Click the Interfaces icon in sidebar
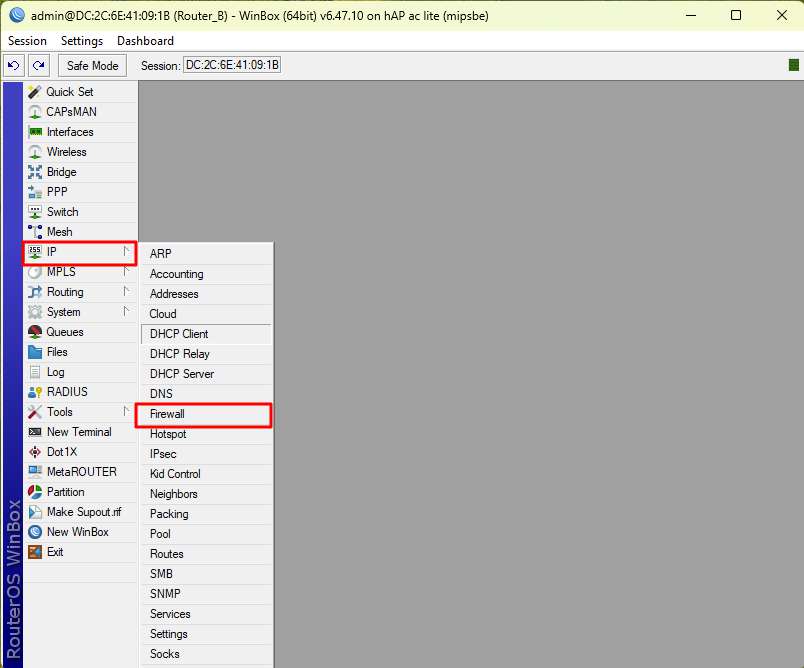 pyautogui.click(x=35, y=132)
